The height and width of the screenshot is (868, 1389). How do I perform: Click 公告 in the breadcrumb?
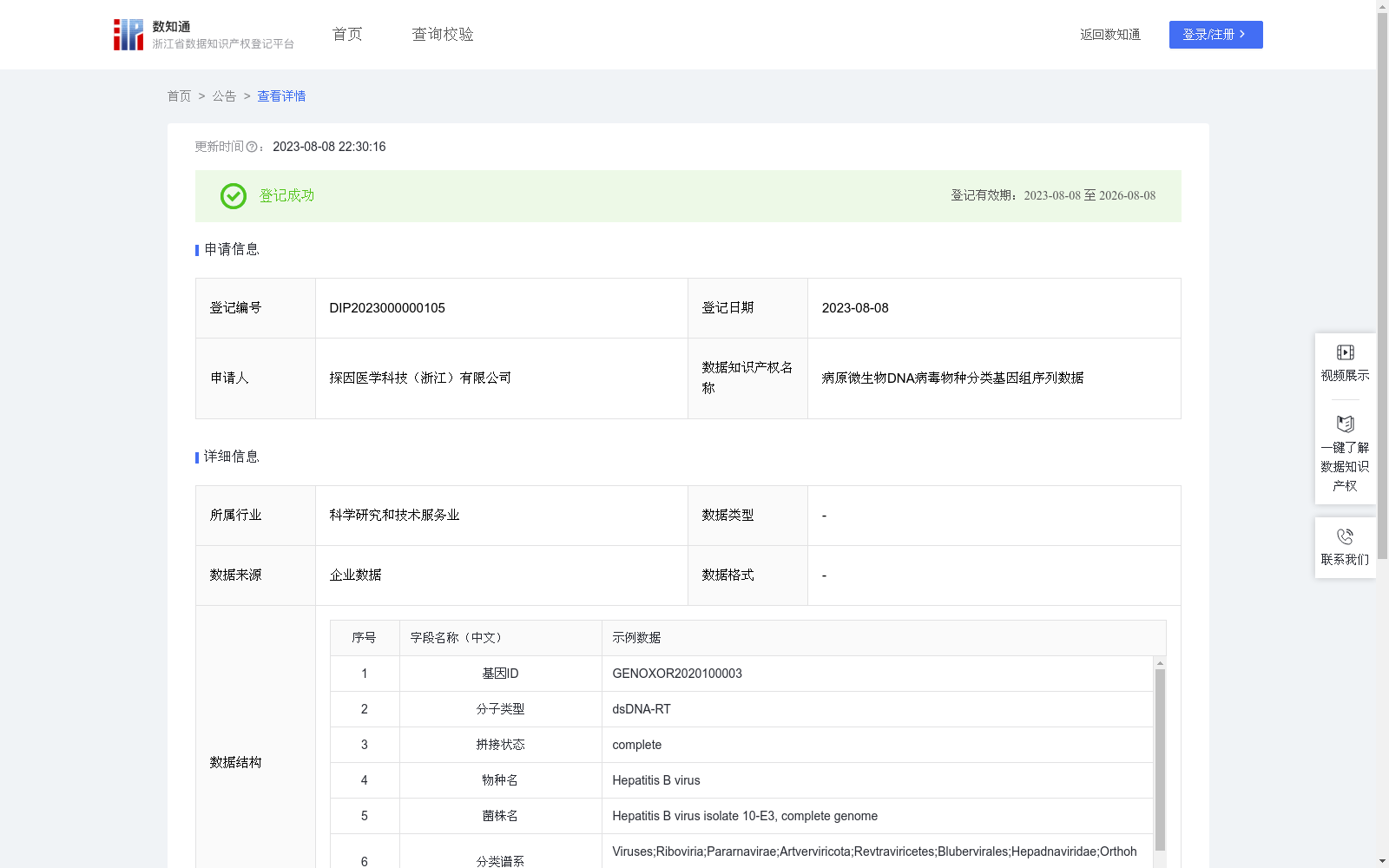tap(224, 96)
